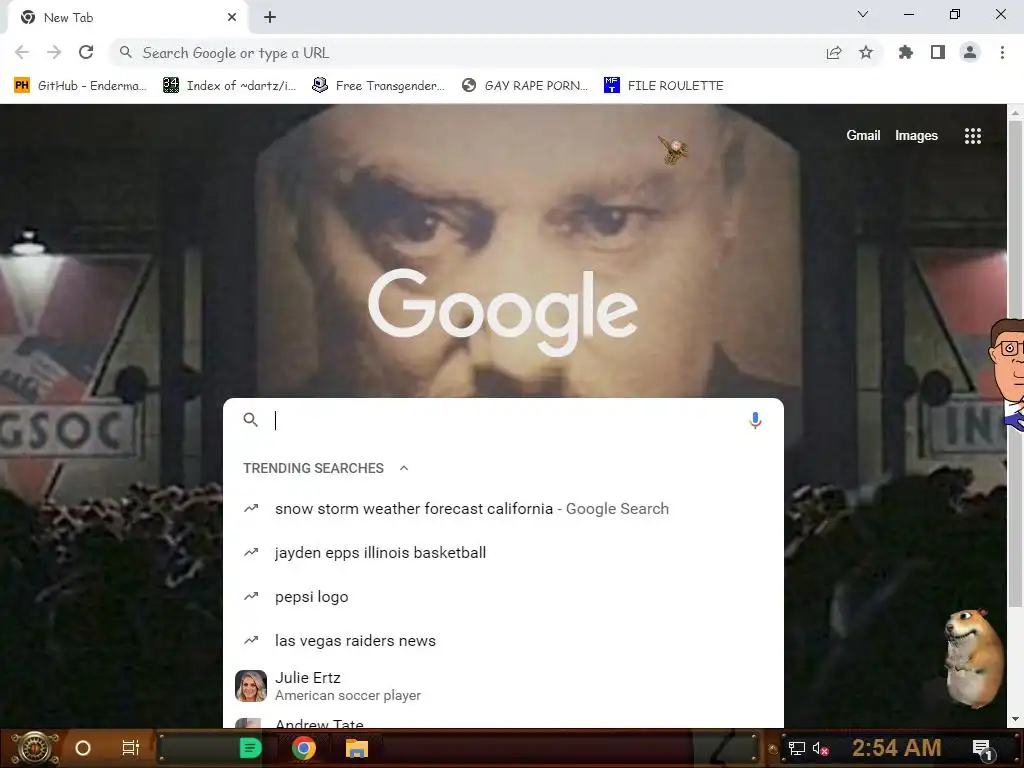
Task: Open File Explorer from the taskbar
Action: [x=357, y=748]
